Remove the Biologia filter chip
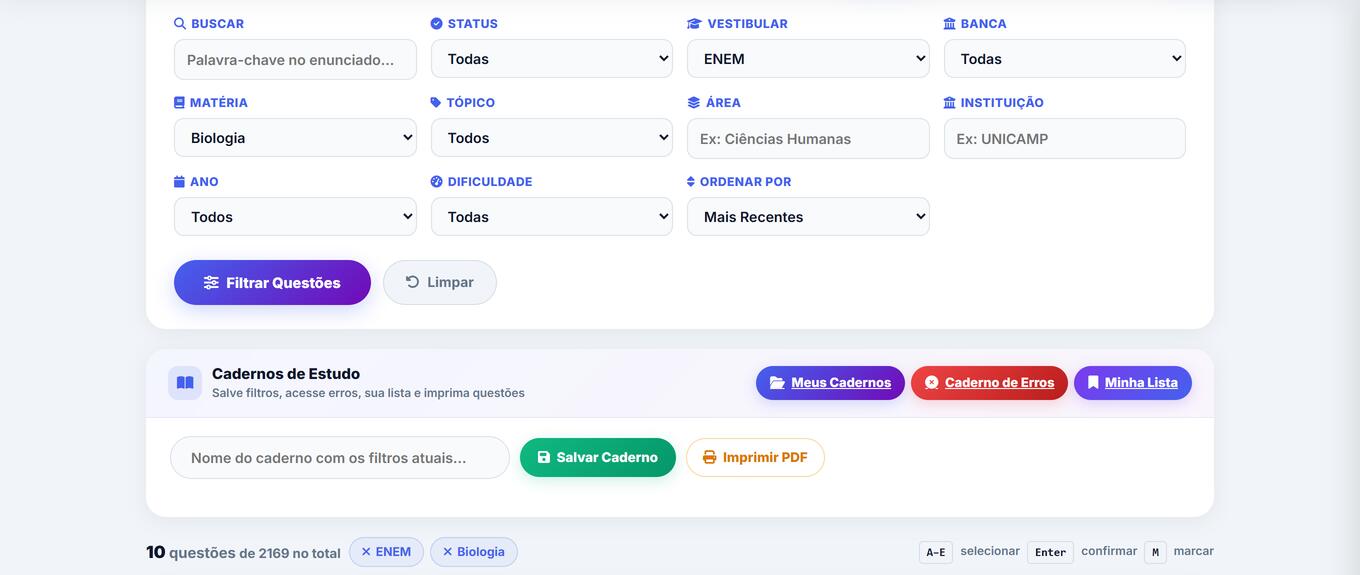1360x575 pixels. pos(447,552)
